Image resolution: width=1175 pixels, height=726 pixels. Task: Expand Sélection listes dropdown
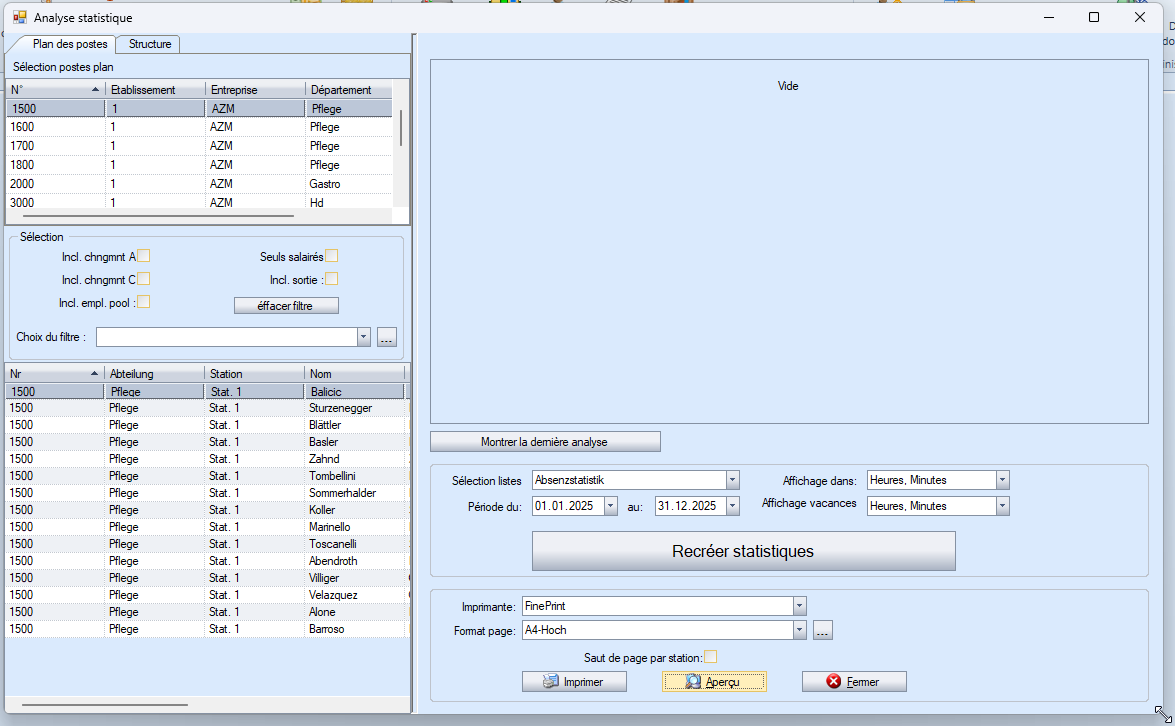tap(732, 480)
